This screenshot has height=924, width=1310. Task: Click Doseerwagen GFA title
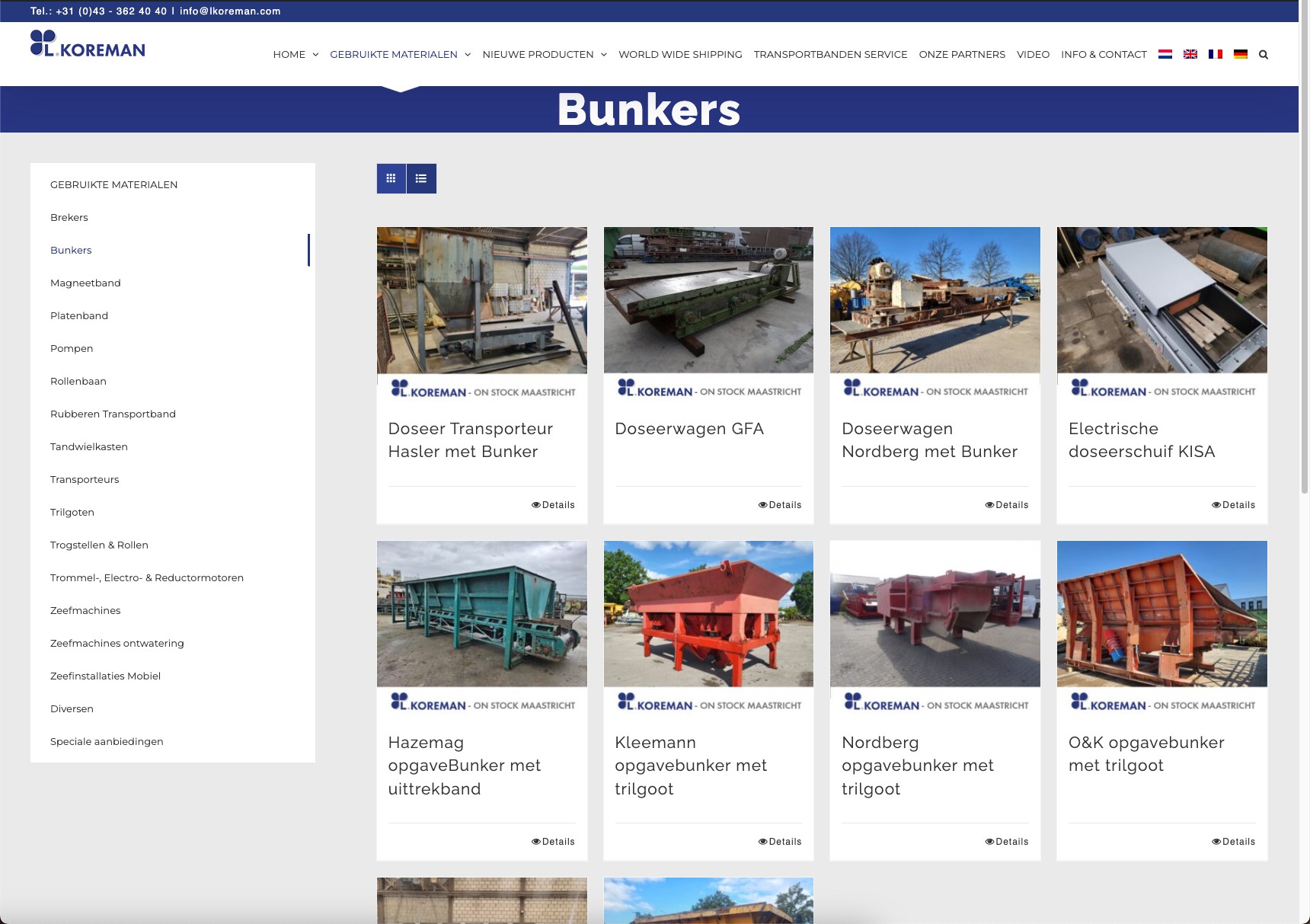(689, 429)
